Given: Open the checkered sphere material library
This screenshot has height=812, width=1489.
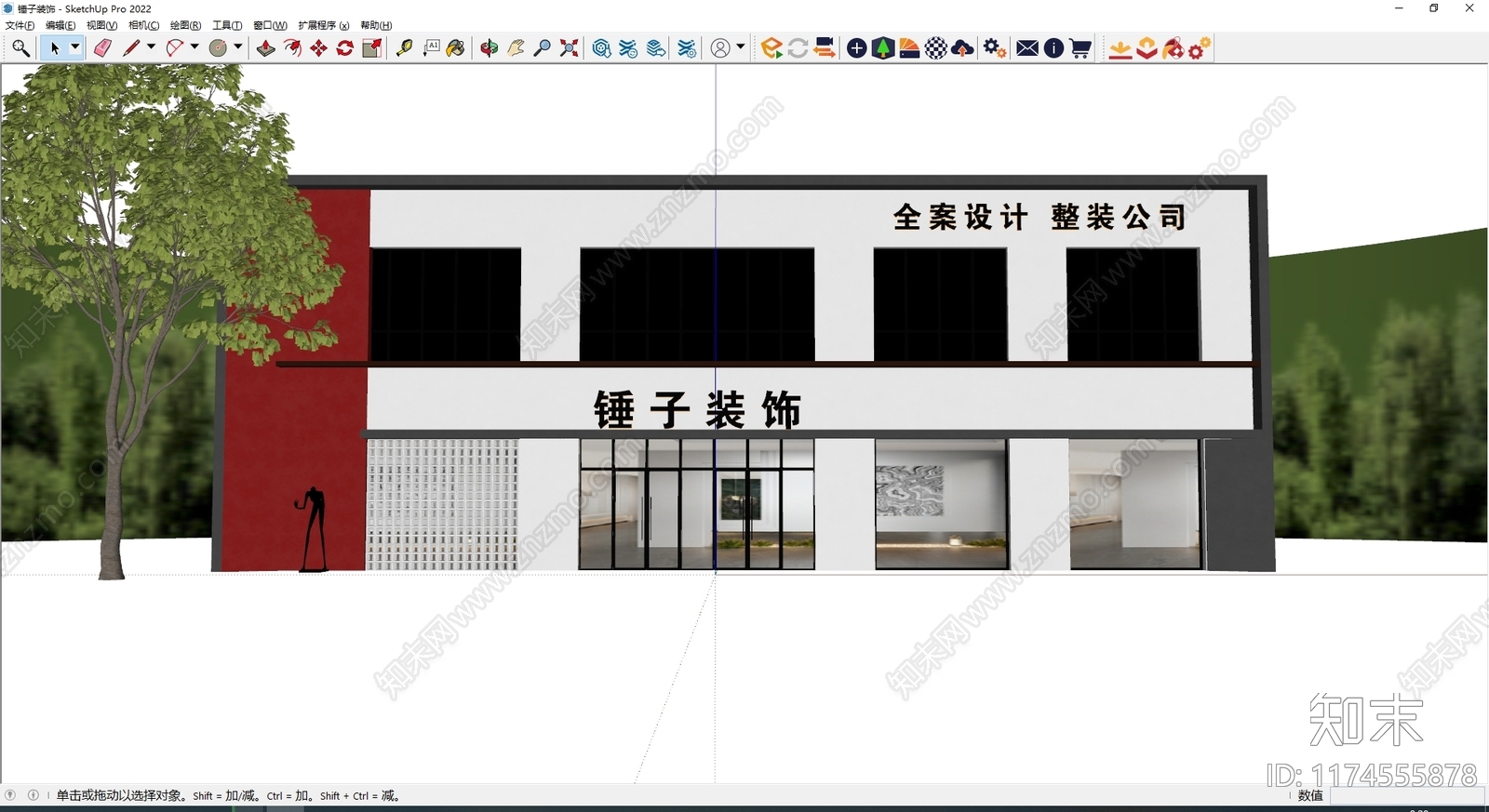Looking at the screenshot, I should (x=936, y=48).
